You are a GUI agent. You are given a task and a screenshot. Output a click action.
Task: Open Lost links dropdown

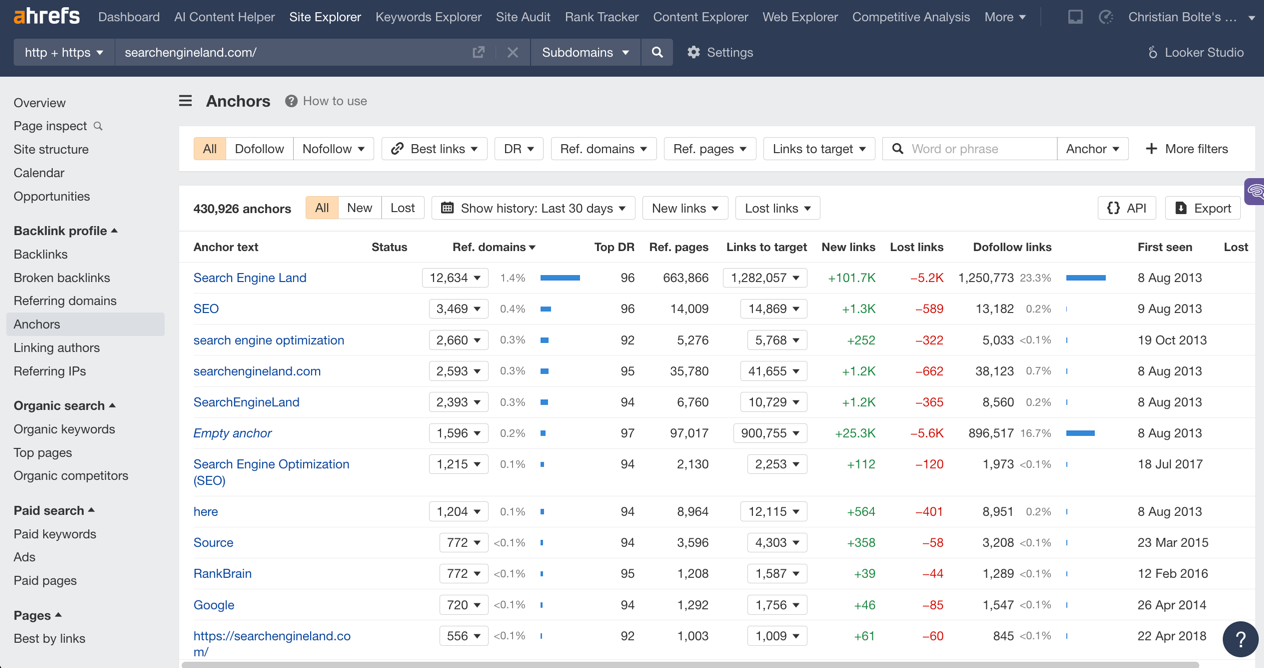click(778, 208)
